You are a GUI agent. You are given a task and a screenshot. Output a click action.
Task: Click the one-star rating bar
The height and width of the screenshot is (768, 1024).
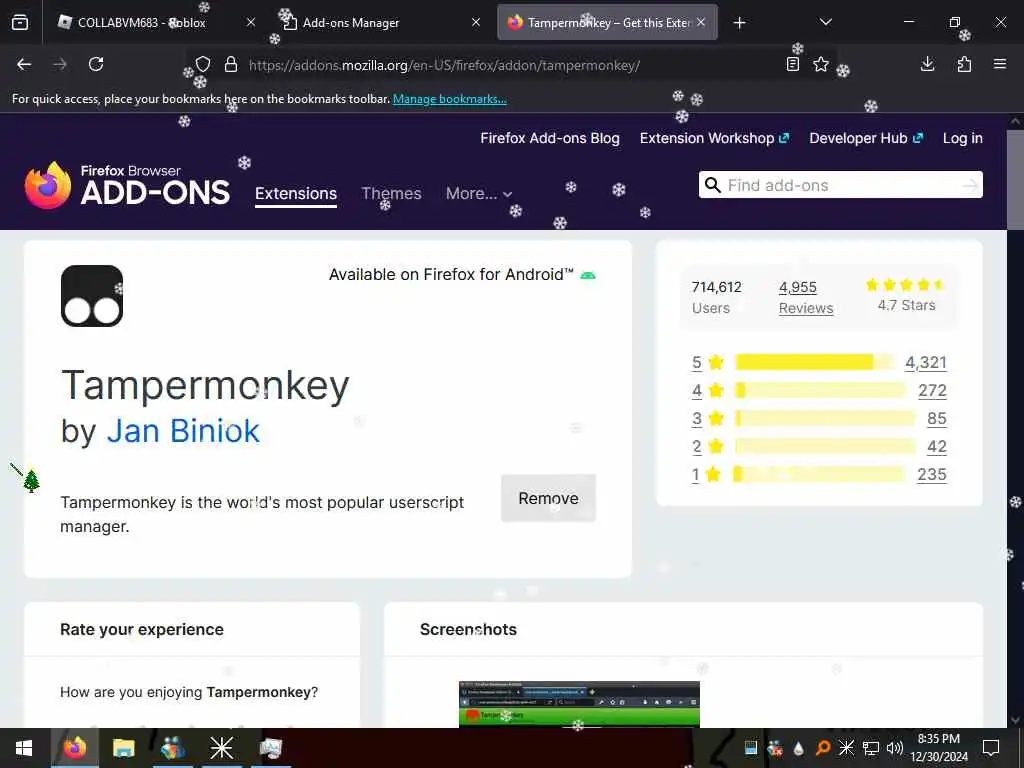click(819, 474)
